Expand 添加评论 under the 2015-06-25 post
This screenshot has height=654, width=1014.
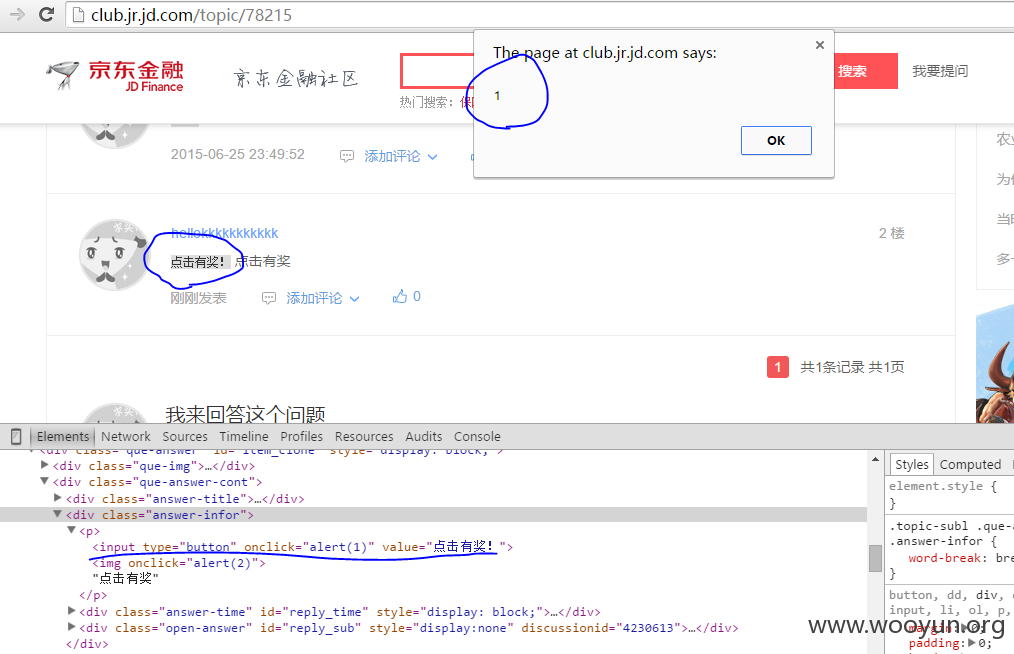click(x=401, y=156)
